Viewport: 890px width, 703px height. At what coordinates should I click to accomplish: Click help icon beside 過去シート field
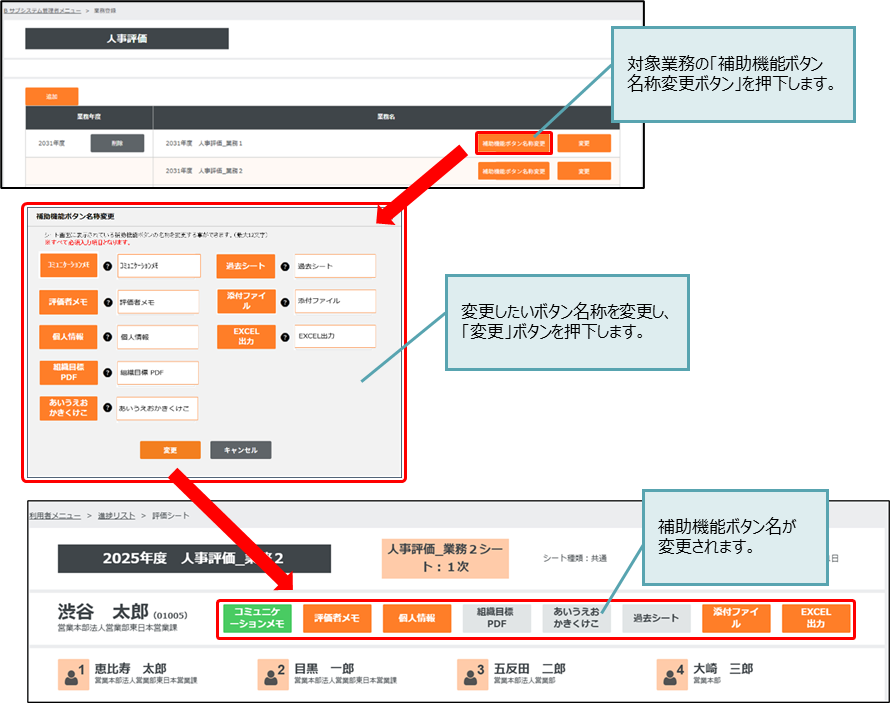(x=287, y=266)
